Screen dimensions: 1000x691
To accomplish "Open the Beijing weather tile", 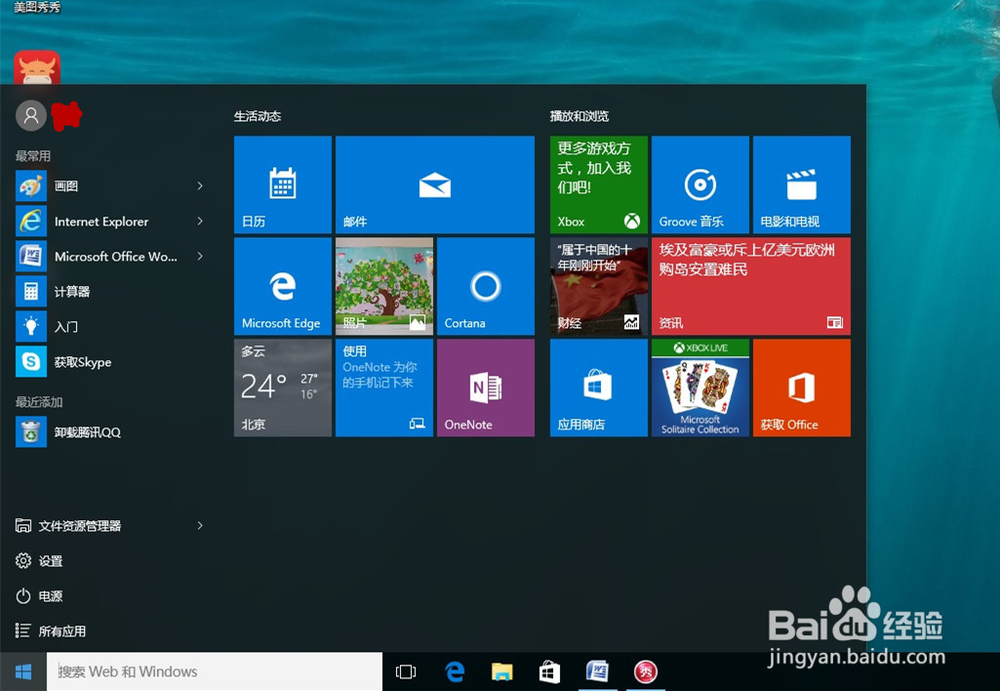I will (x=283, y=387).
